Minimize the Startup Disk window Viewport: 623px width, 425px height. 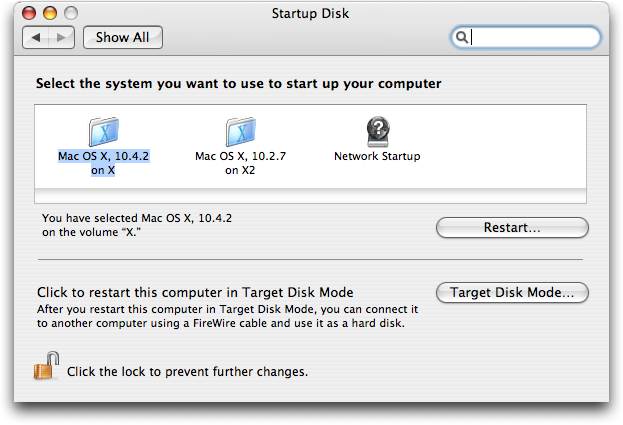[x=50, y=13]
